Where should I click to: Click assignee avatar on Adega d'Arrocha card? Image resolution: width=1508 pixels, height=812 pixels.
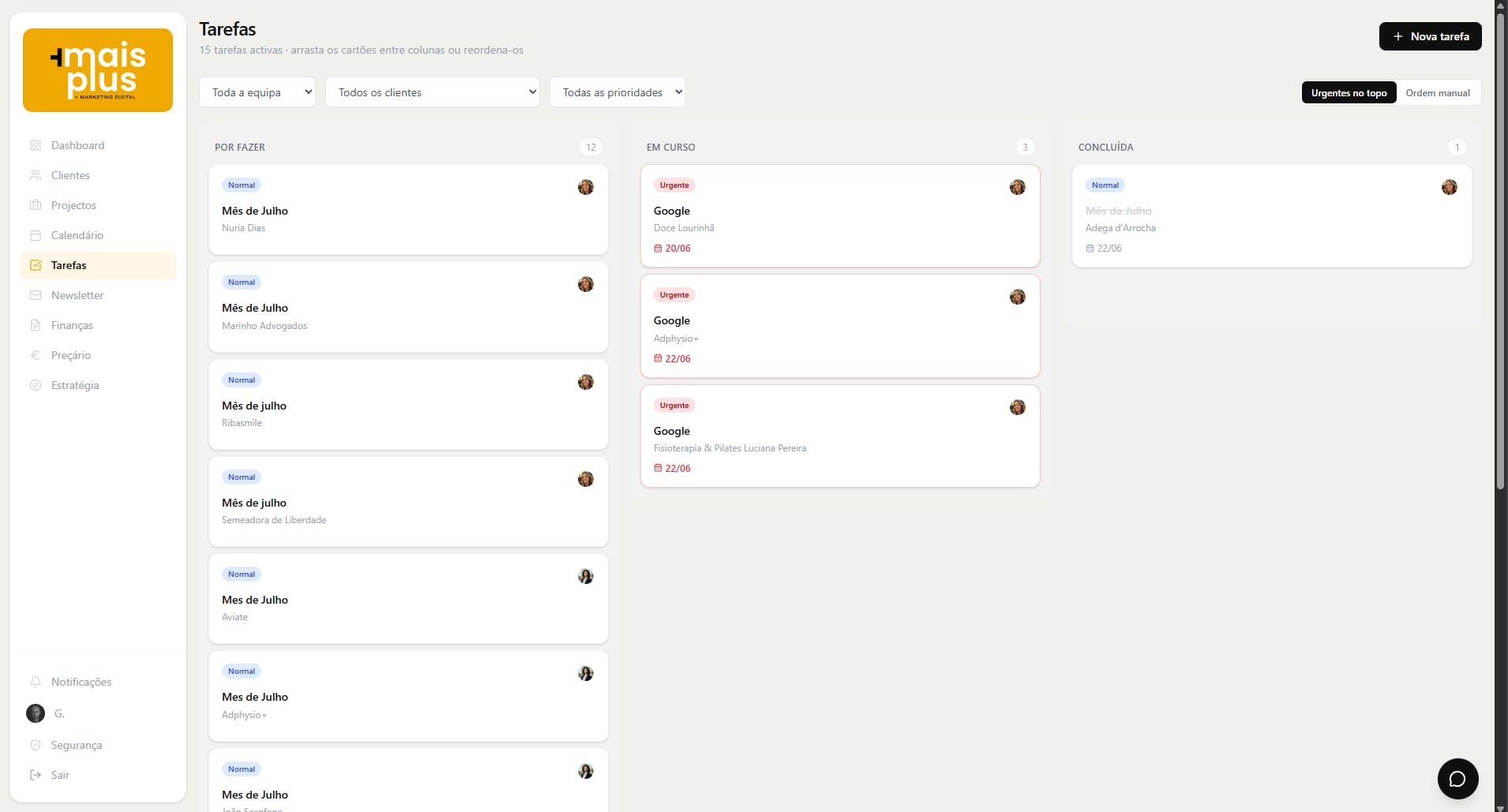[x=1450, y=187]
